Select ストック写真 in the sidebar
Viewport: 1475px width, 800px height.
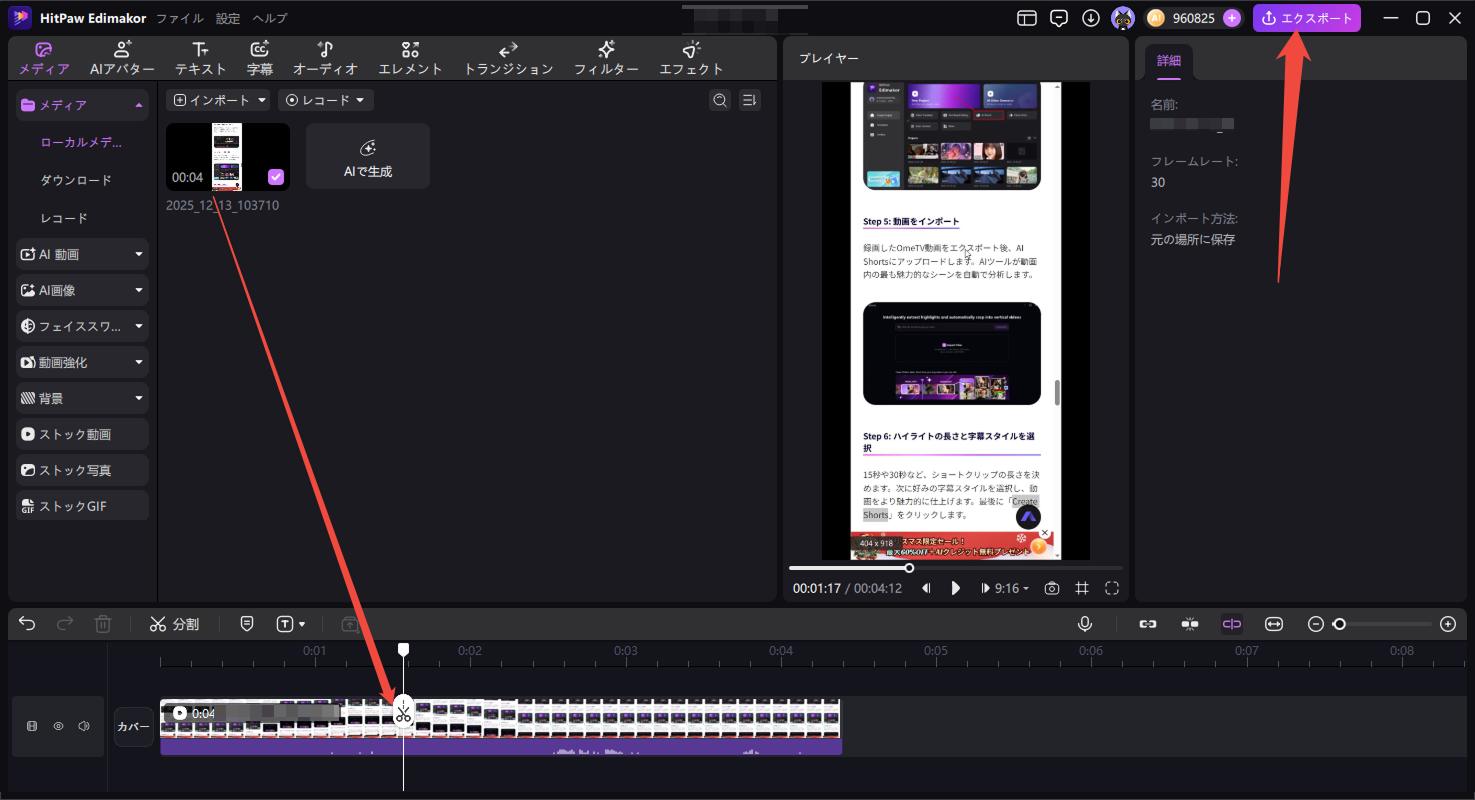pyautogui.click(x=75, y=469)
